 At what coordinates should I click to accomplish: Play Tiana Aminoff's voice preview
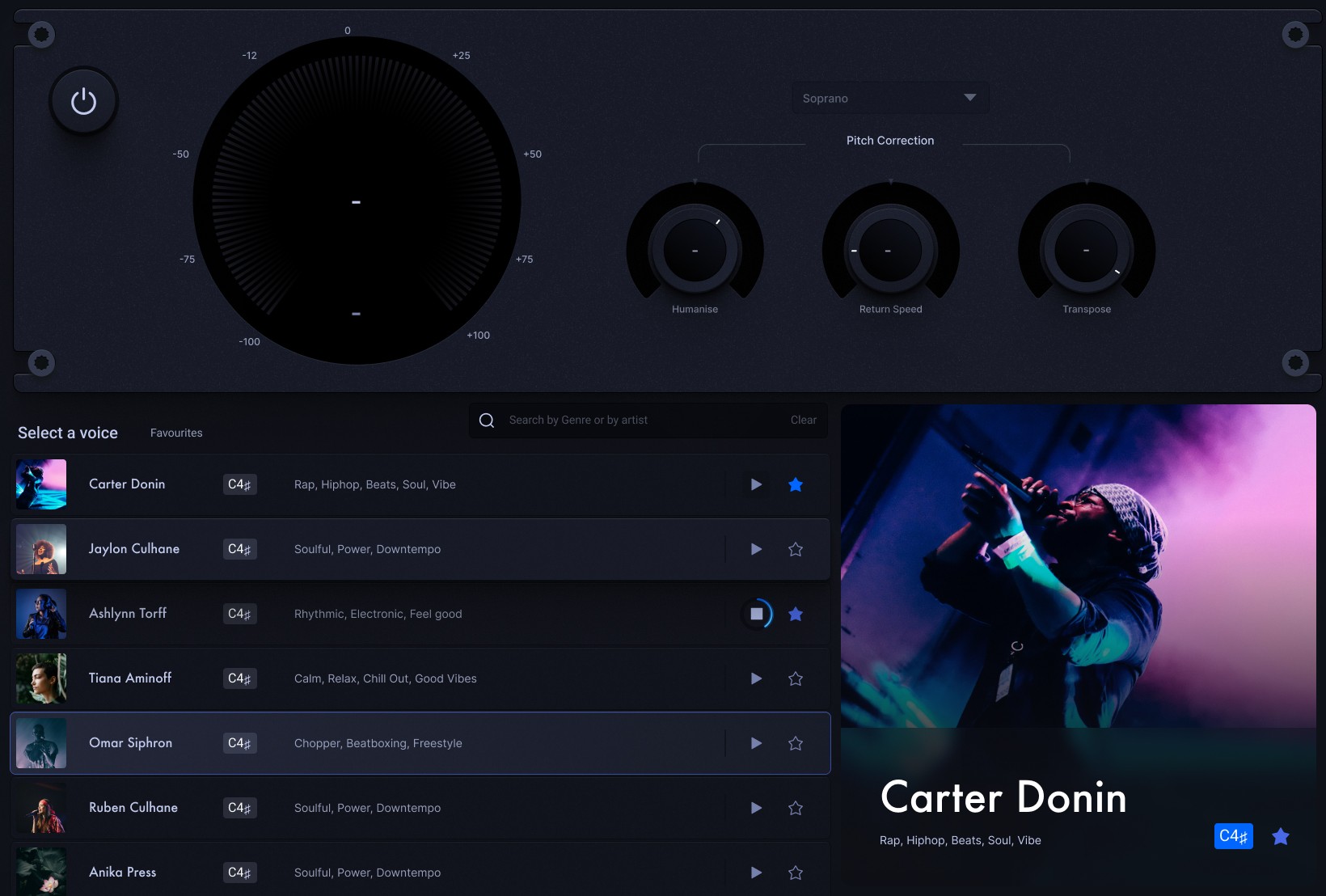click(755, 678)
